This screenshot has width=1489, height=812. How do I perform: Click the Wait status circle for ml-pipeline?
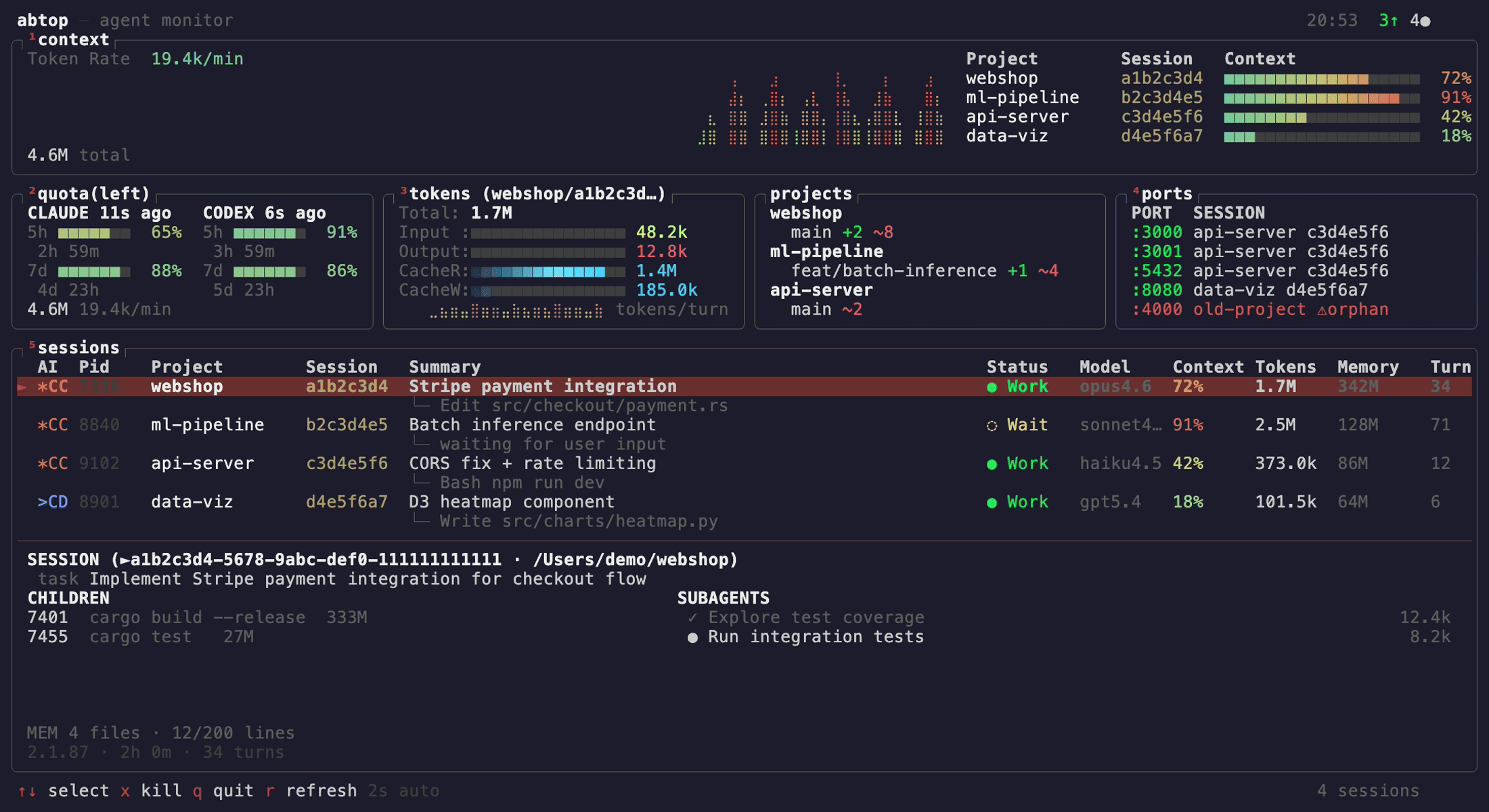(992, 426)
